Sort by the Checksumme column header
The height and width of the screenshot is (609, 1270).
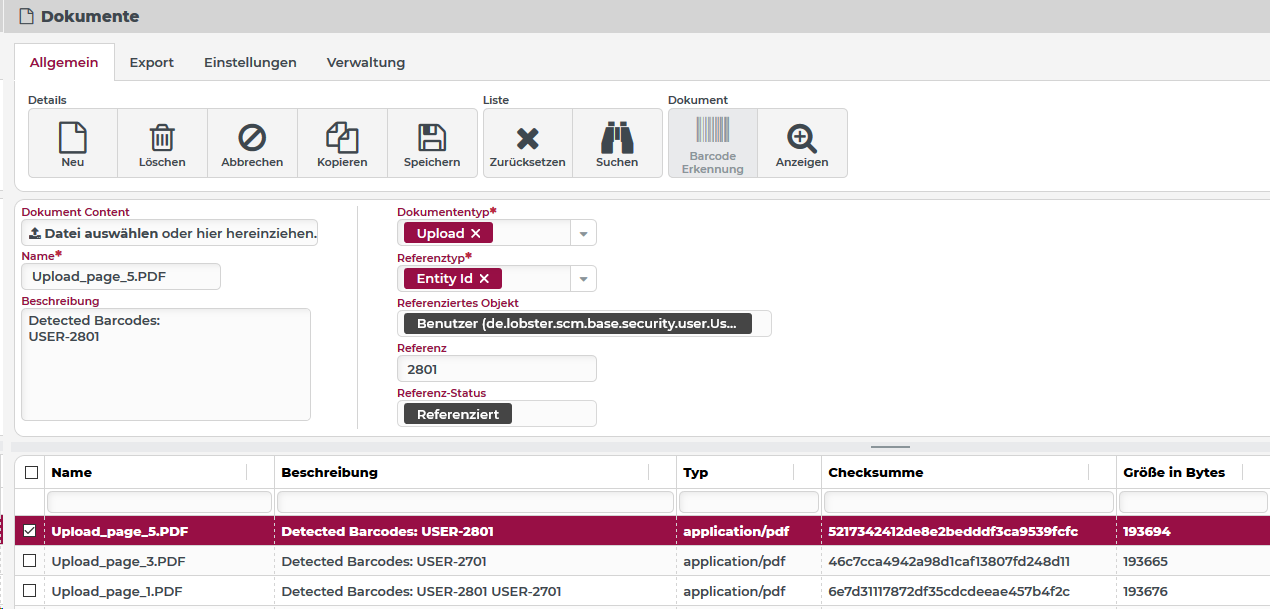[876, 472]
